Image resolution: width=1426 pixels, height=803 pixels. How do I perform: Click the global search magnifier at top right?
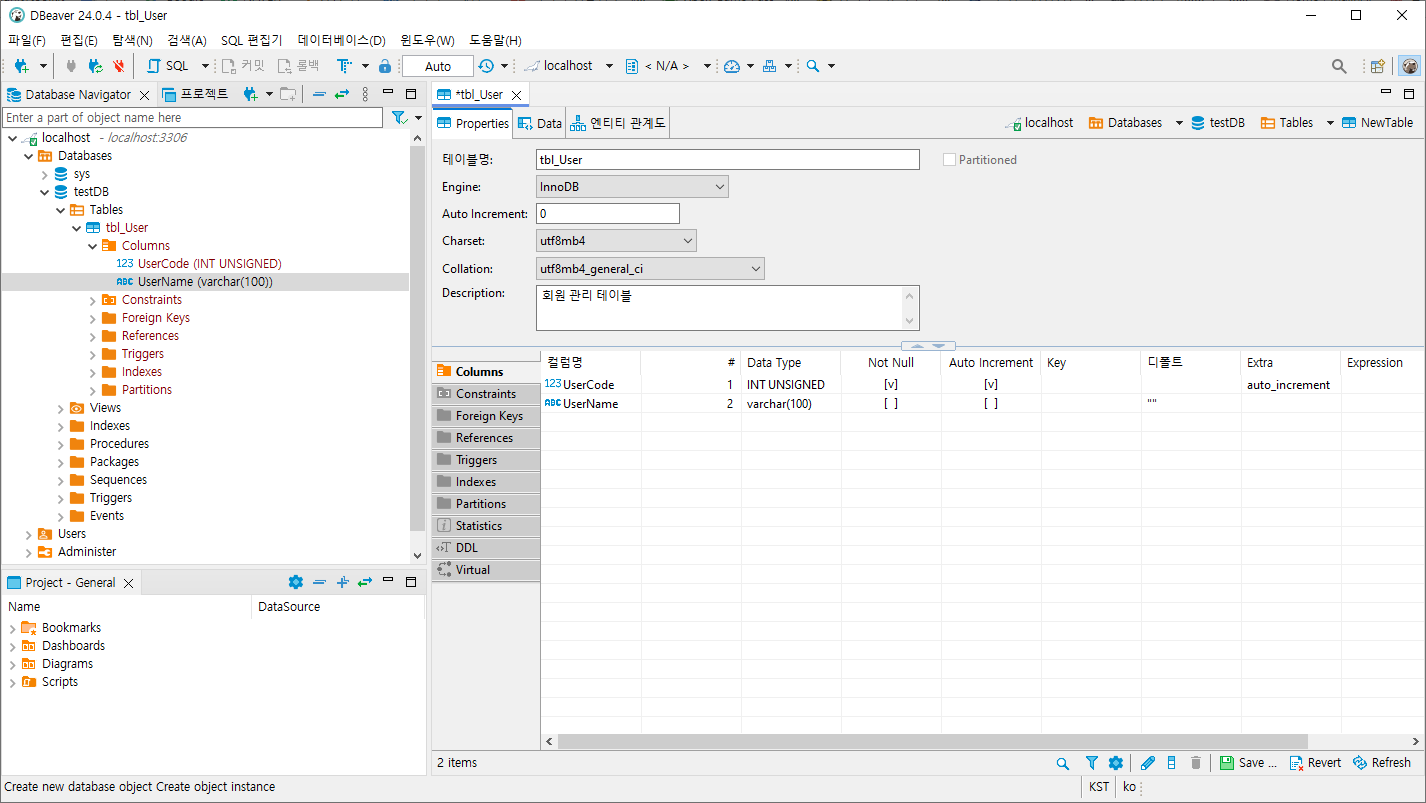tap(1339, 66)
